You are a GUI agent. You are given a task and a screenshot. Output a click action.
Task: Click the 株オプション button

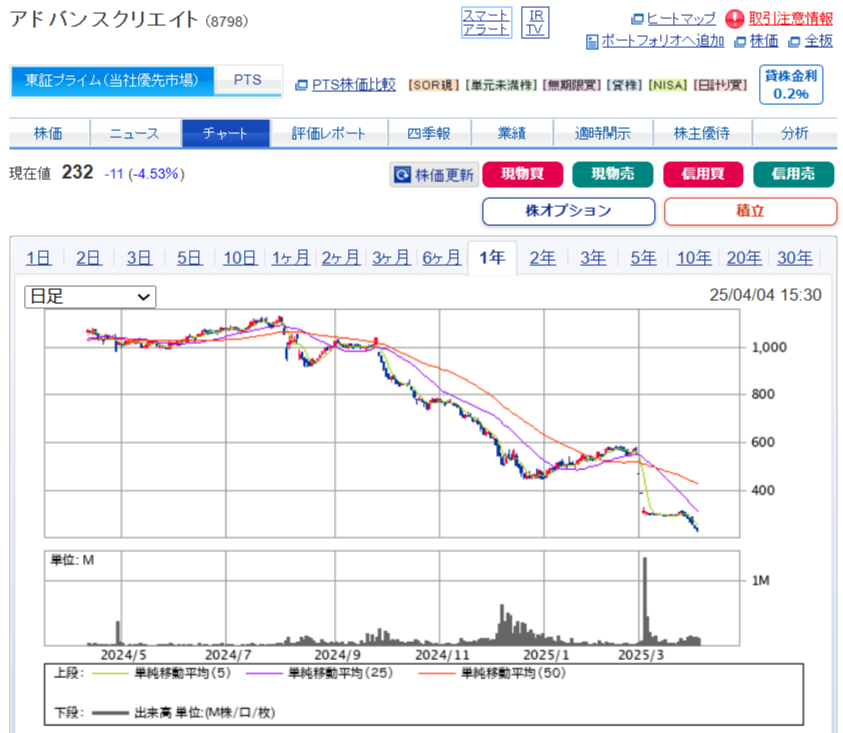[x=569, y=211]
